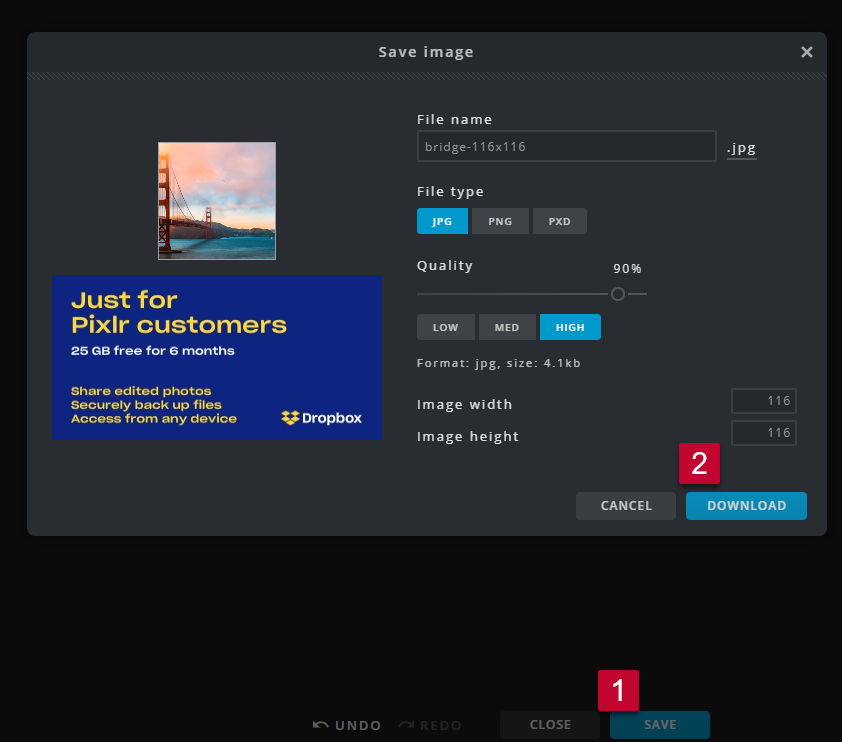Screen dimensions: 842x742
Task: Click the Quality slider handle
Action: tap(618, 294)
